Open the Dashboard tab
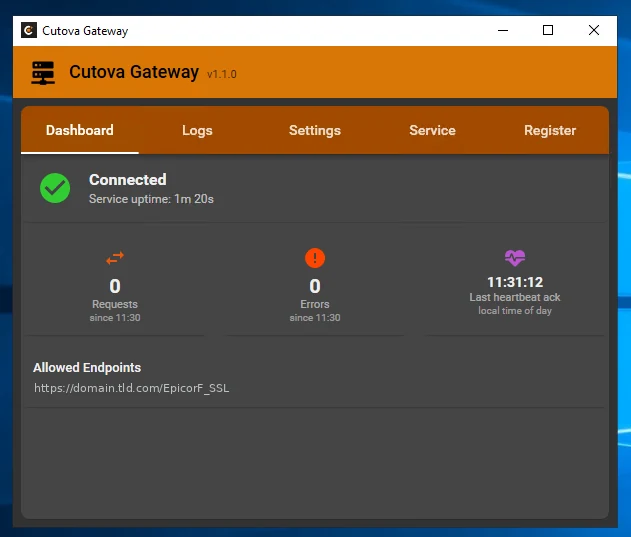Viewport: 631px width, 537px height. coord(80,130)
